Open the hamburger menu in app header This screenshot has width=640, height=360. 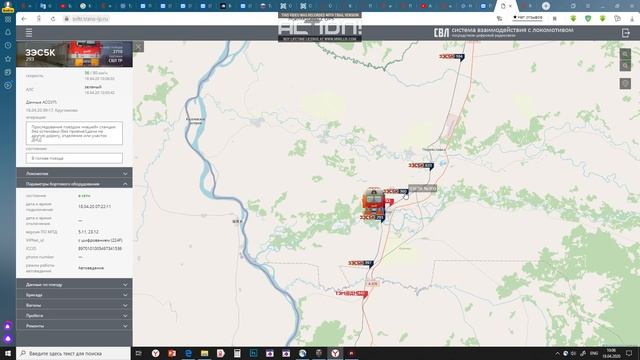pyautogui.click(x=29, y=33)
